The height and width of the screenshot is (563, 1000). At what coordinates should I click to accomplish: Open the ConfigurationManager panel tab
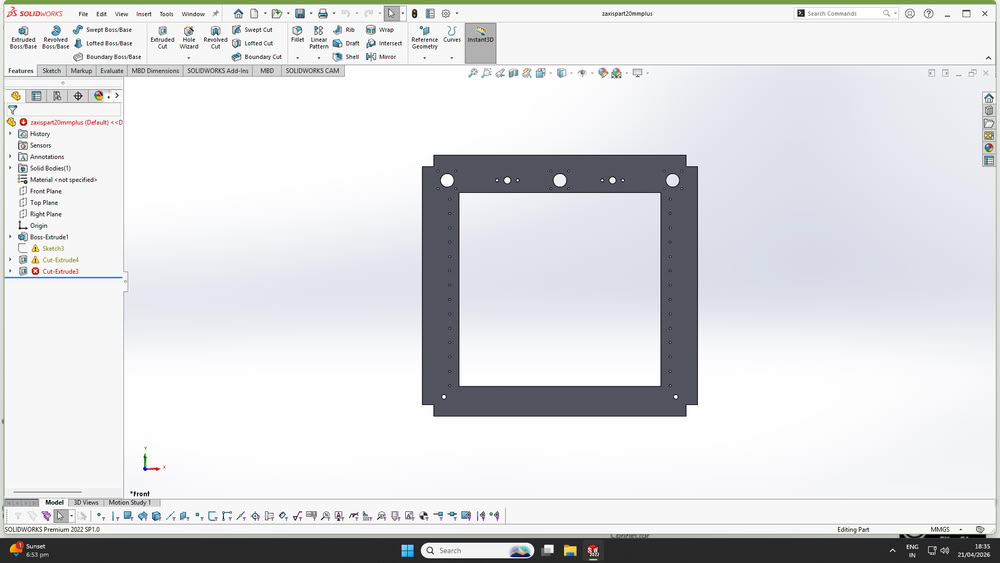tap(57, 96)
